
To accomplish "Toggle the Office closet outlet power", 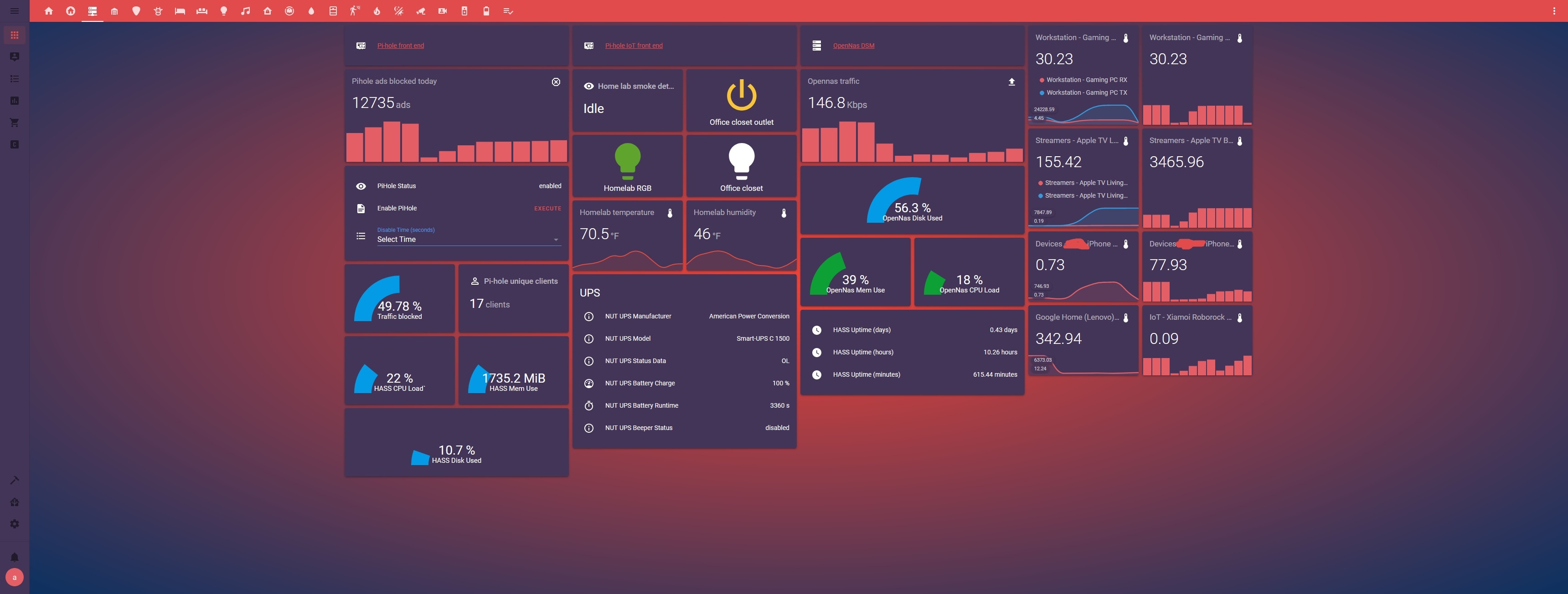I will [x=741, y=96].
